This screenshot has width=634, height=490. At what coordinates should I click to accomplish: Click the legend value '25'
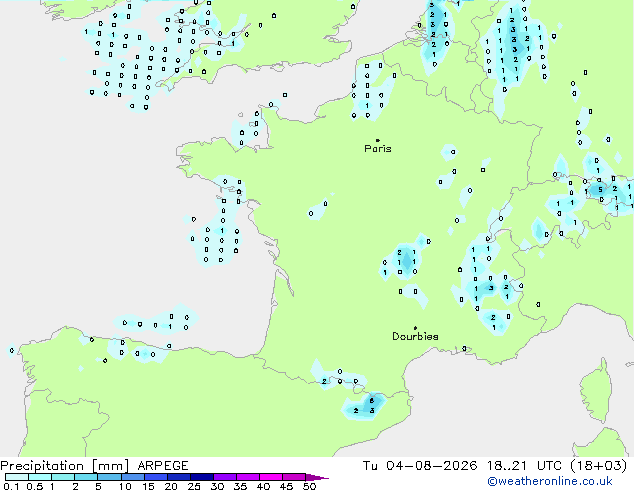[x=194, y=486]
